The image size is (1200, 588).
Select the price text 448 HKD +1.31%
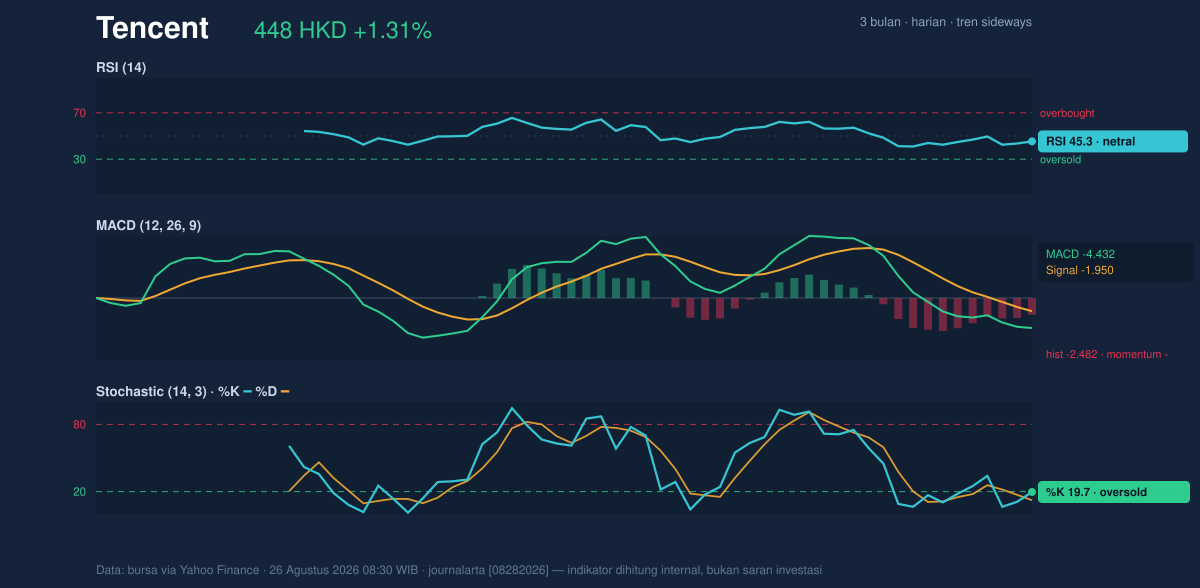[343, 31]
